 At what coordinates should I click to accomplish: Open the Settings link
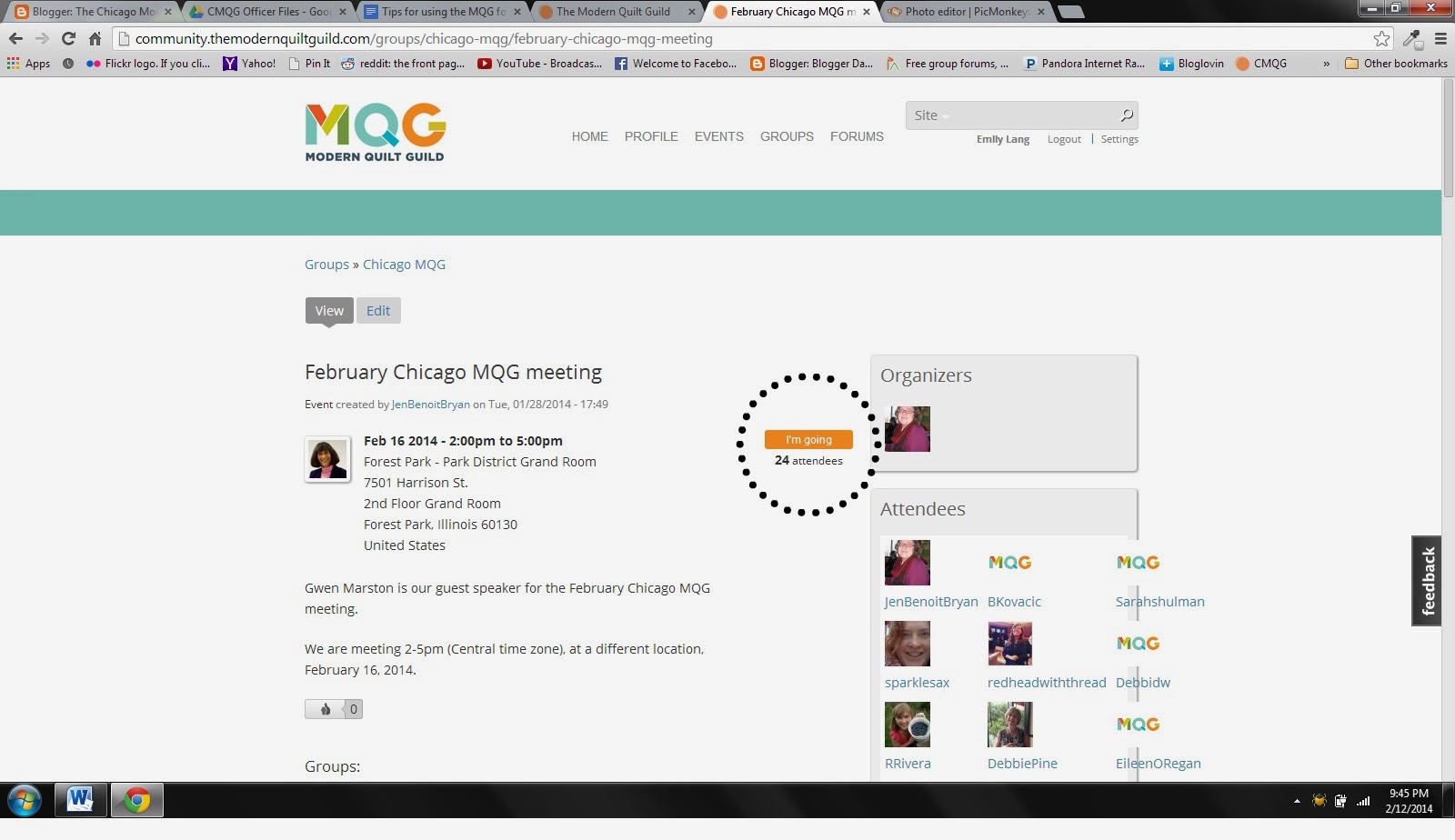[1119, 139]
